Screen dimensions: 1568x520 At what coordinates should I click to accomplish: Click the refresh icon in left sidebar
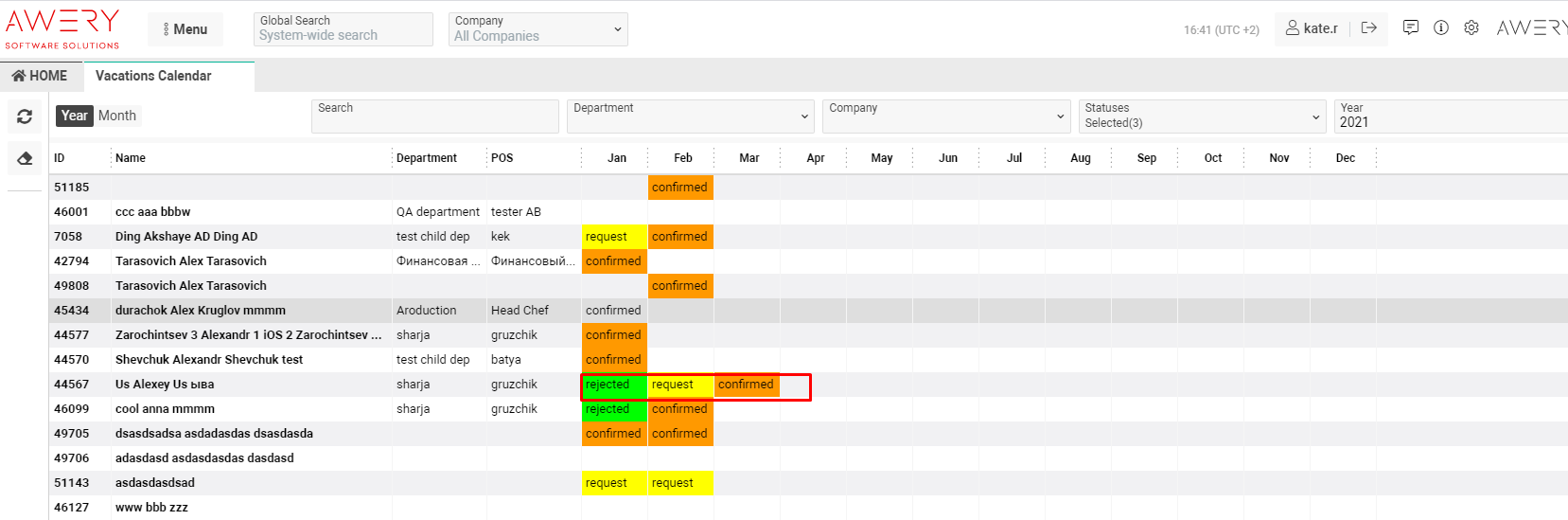coord(25,117)
